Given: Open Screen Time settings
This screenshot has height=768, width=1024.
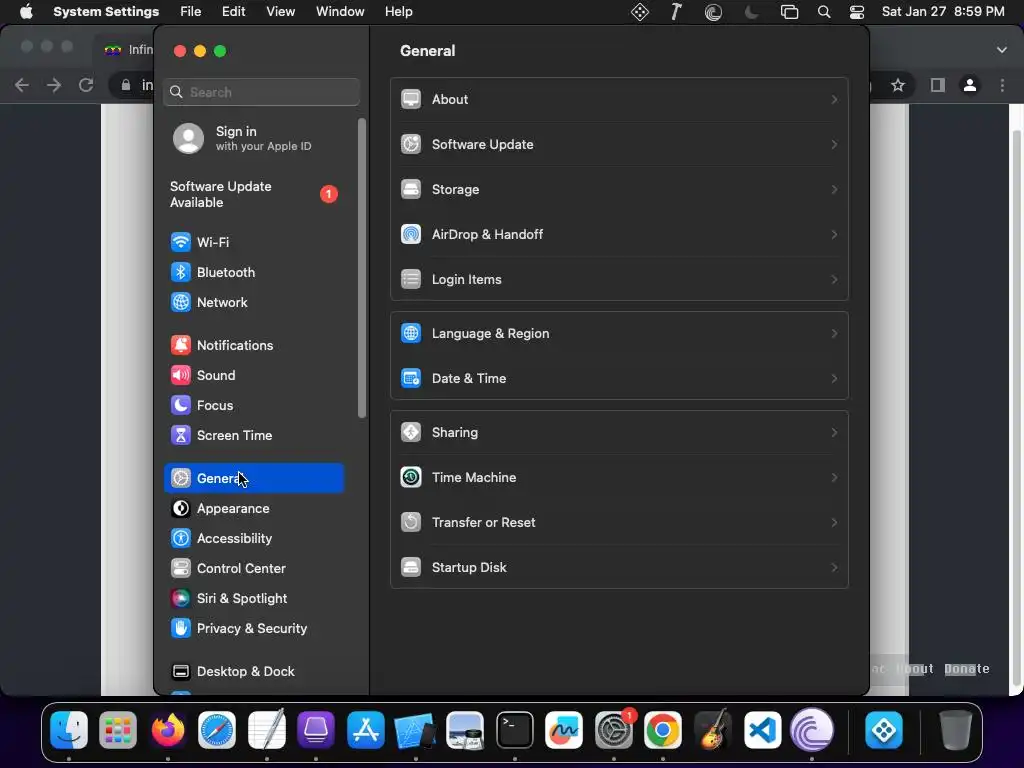Looking at the screenshot, I should click(x=254, y=436).
